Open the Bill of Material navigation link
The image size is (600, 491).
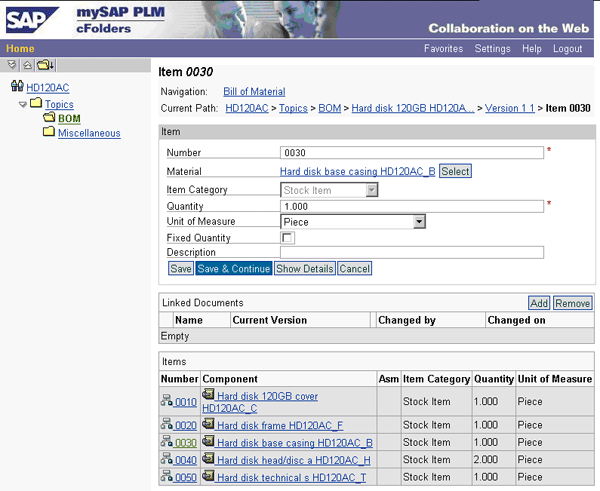tap(254, 91)
